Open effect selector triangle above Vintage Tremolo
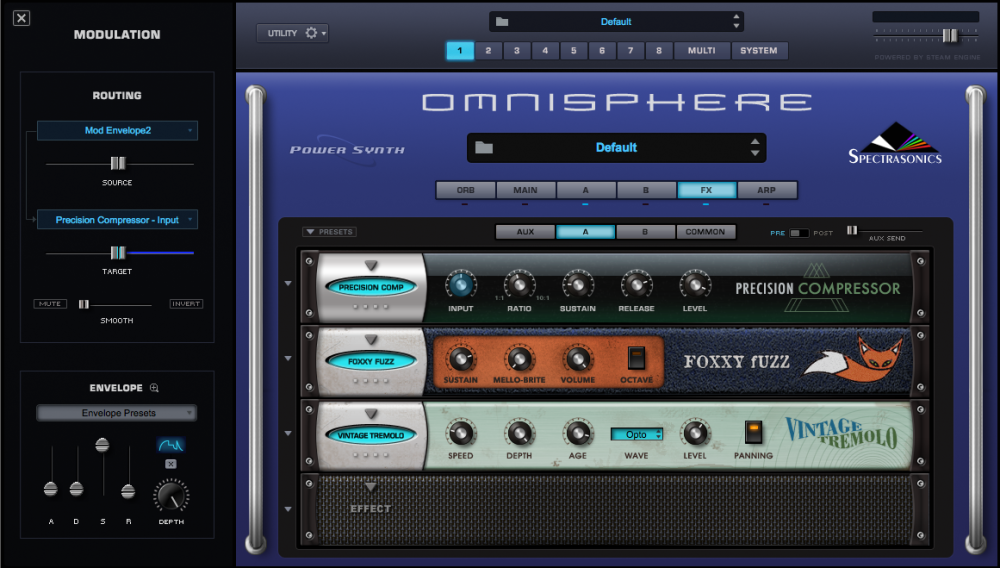Viewport: 1000px width, 568px height. 371,414
